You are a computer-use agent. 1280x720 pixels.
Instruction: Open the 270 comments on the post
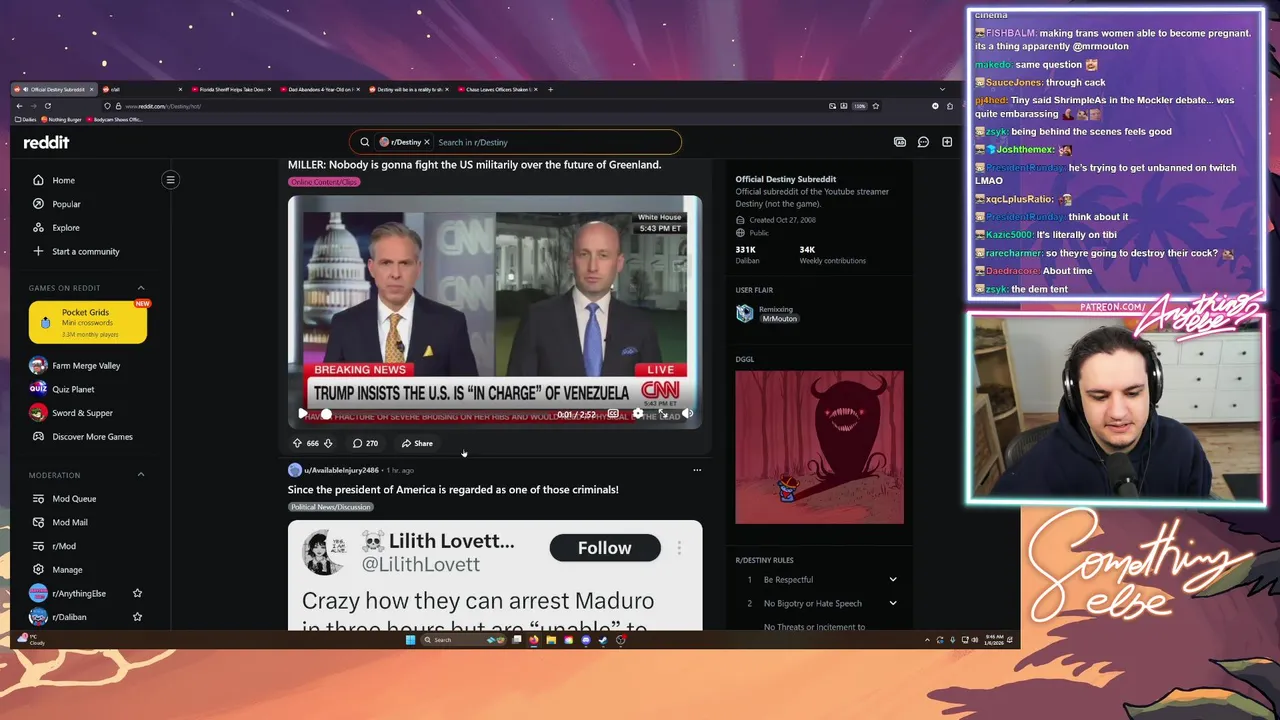(365, 443)
